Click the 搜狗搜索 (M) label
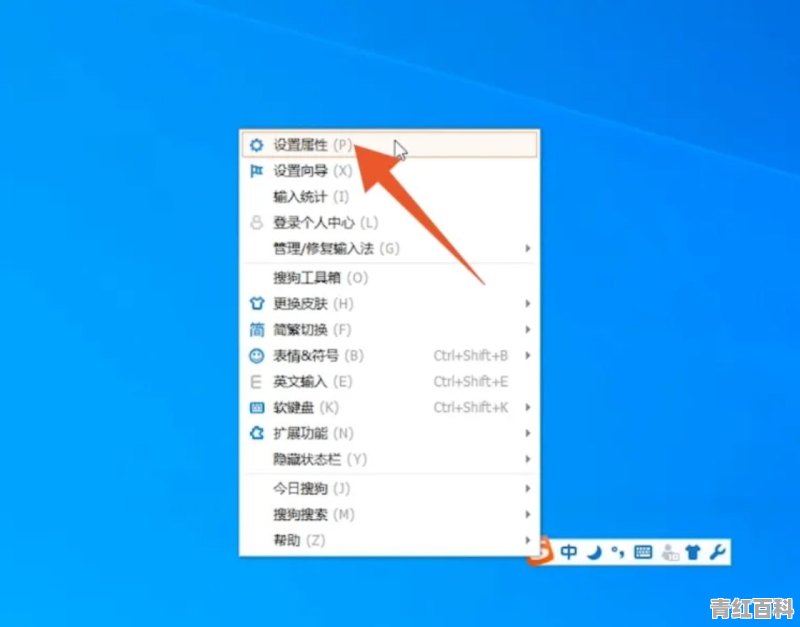Screen dimensions: 800x627 click(x=314, y=515)
